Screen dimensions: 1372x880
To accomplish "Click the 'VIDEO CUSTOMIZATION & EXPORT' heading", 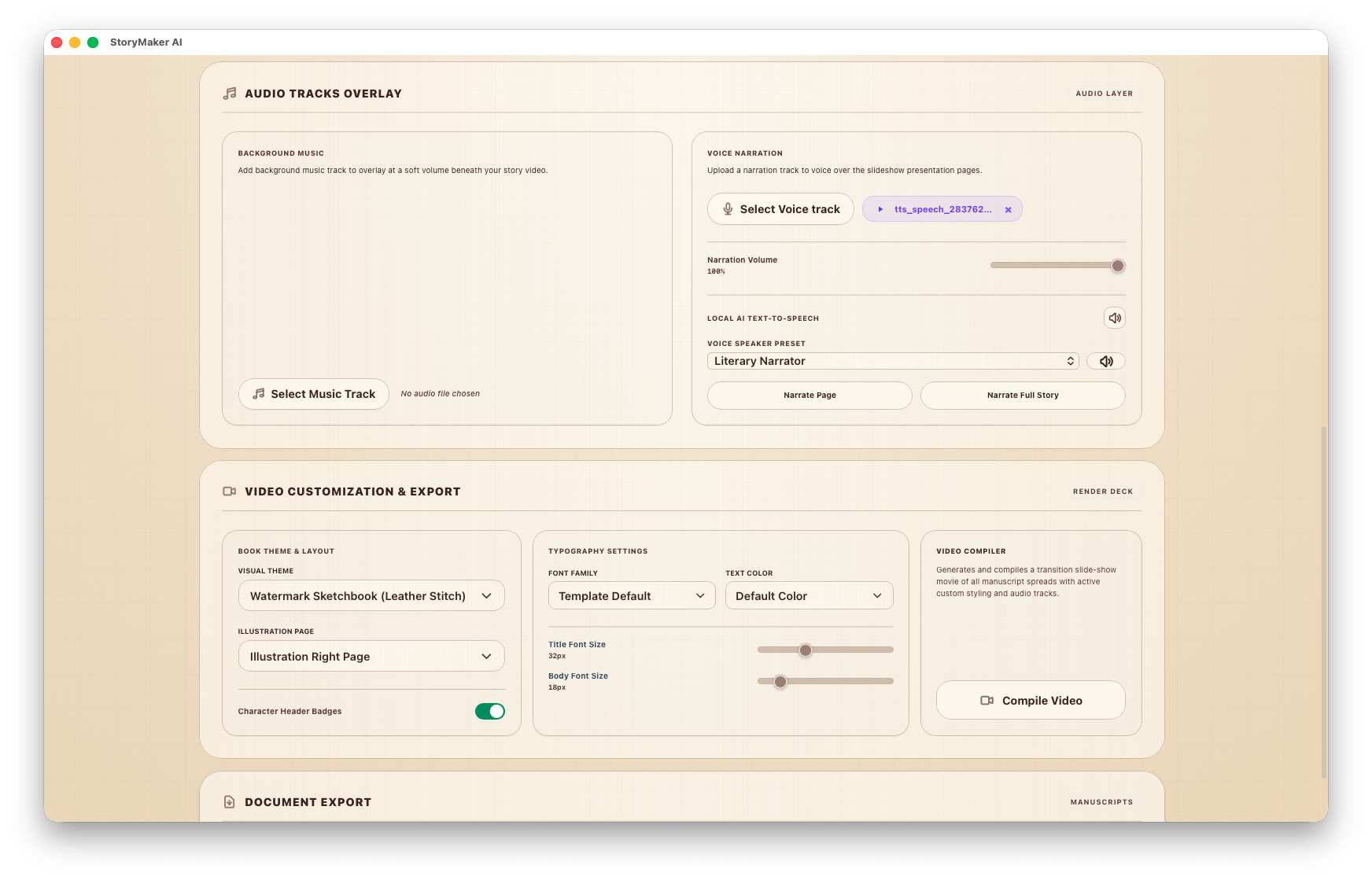I will click(x=352, y=492).
